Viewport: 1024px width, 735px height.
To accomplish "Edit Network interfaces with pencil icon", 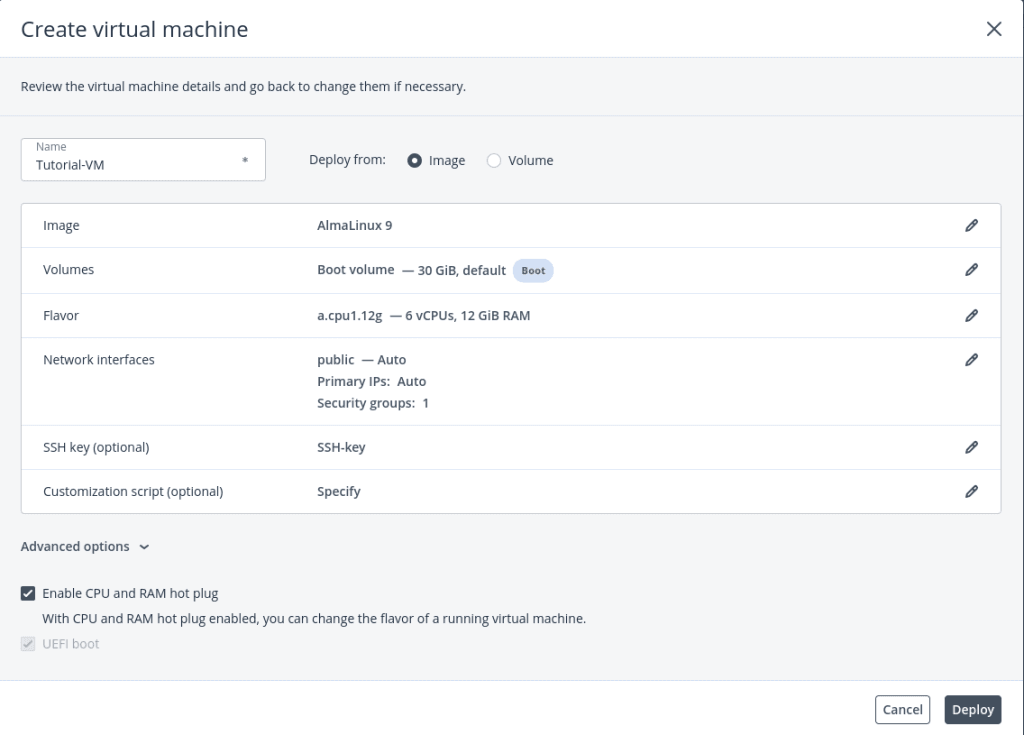I will pos(971,360).
